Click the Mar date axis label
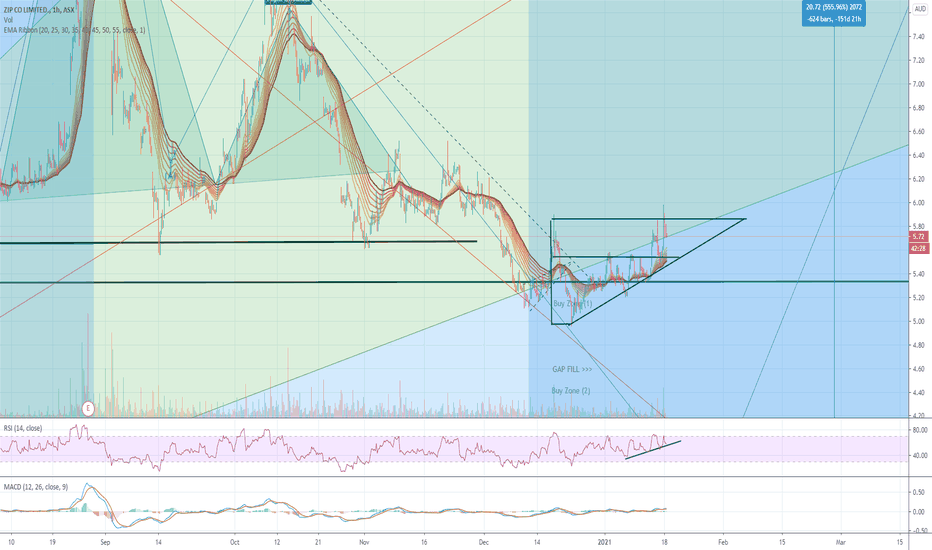932x550 pixels. tap(840, 542)
